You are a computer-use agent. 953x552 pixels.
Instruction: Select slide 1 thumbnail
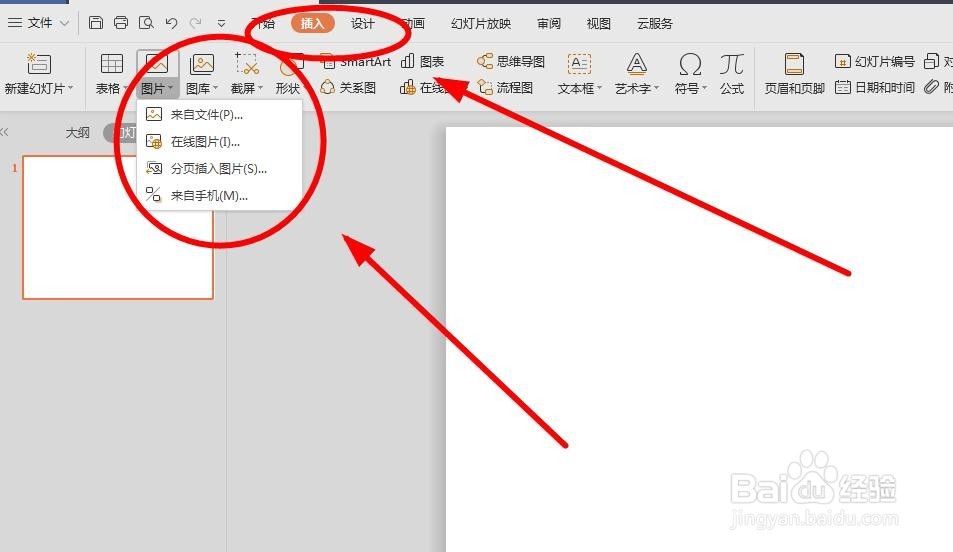click(x=118, y=227)
